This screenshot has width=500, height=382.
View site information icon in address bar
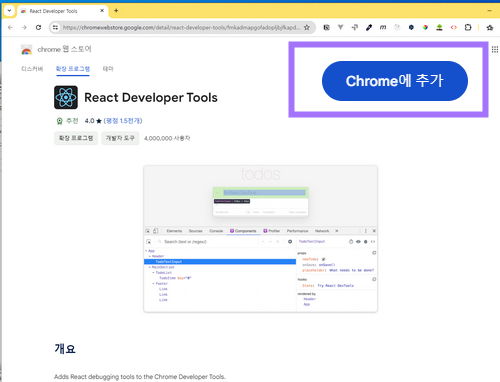[55, 27]
